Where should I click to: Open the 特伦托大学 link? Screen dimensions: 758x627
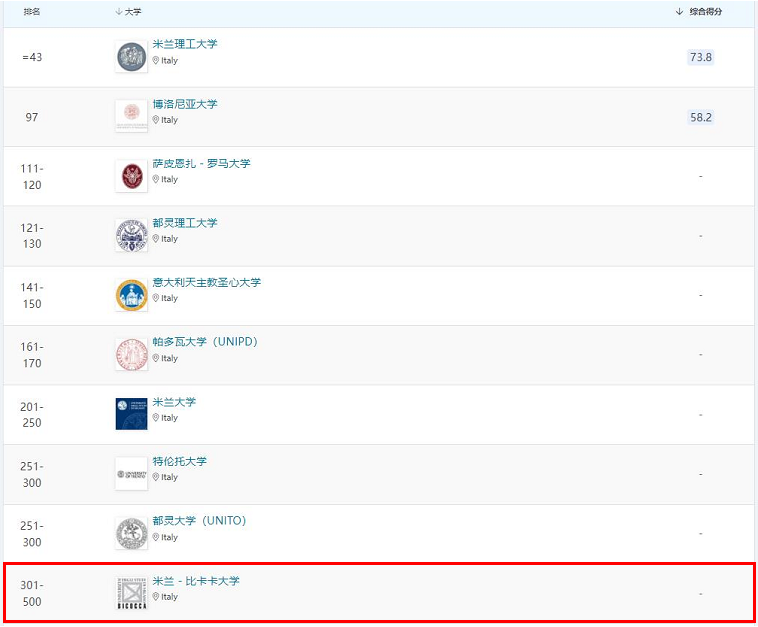click(179, 461)
